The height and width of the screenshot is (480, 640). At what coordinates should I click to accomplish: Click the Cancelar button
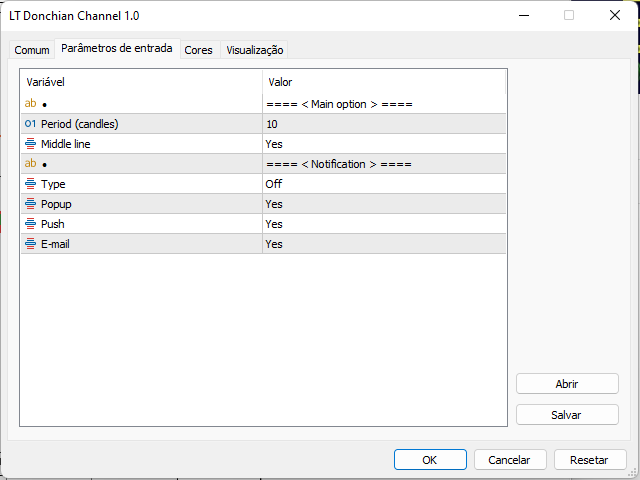coord(510,460)
